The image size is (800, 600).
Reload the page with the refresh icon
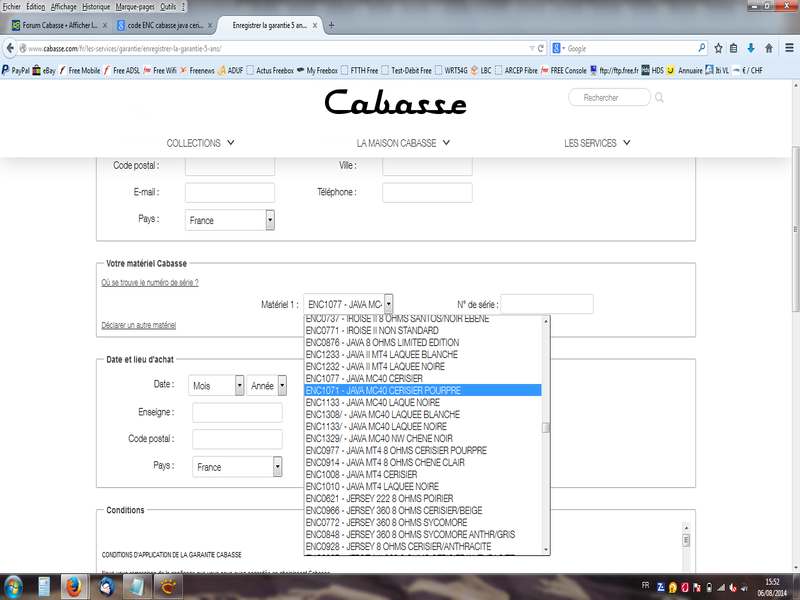(541, 48)
